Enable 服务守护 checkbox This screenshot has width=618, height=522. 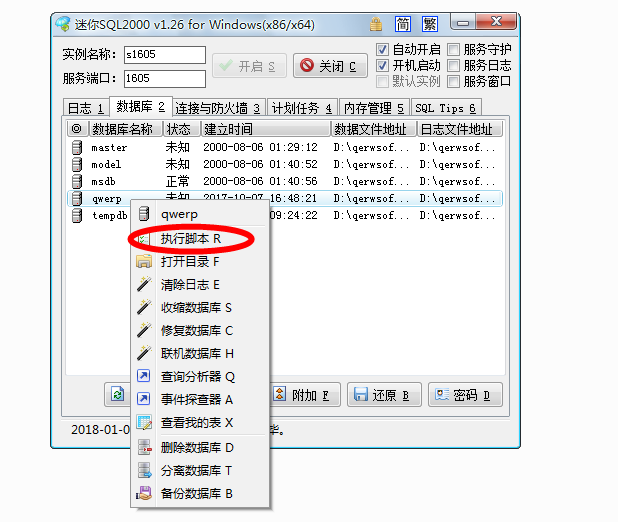coord(454,50)
